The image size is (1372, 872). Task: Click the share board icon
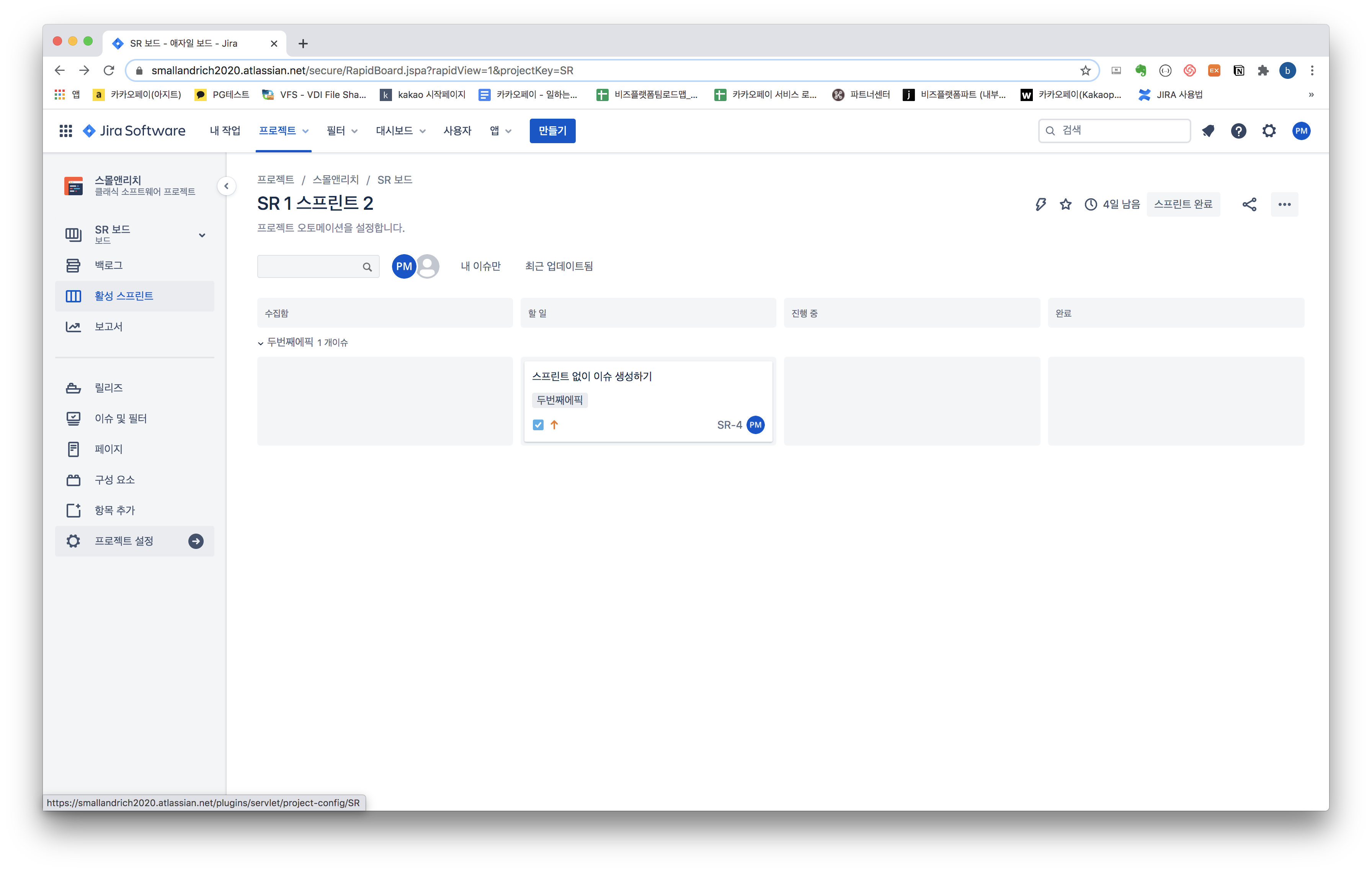1249,204
